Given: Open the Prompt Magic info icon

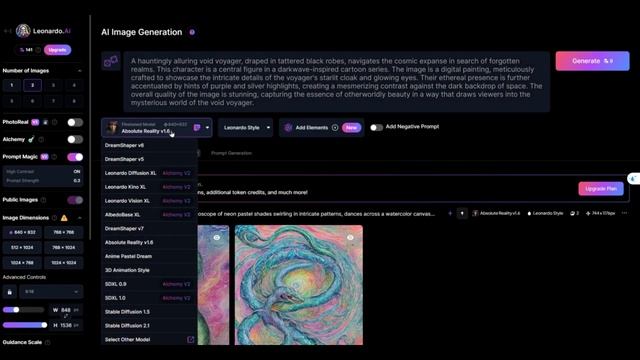Looking at the screenshot, I should click(54, 157).
